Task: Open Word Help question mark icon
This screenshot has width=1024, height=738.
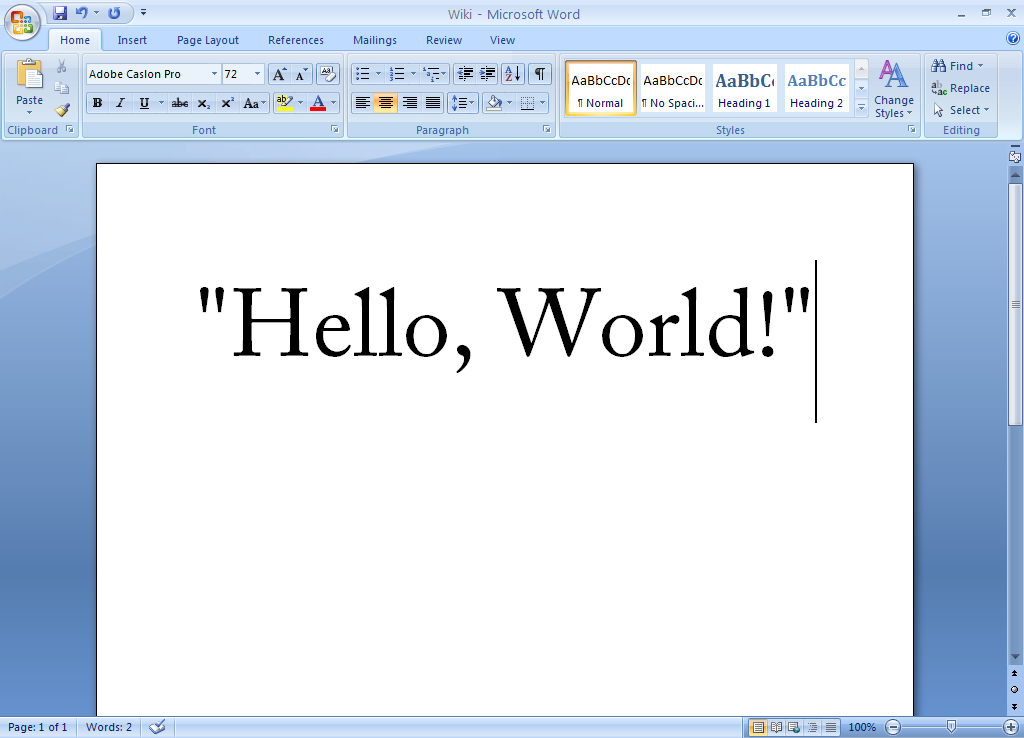Action: coord(1013,39)
